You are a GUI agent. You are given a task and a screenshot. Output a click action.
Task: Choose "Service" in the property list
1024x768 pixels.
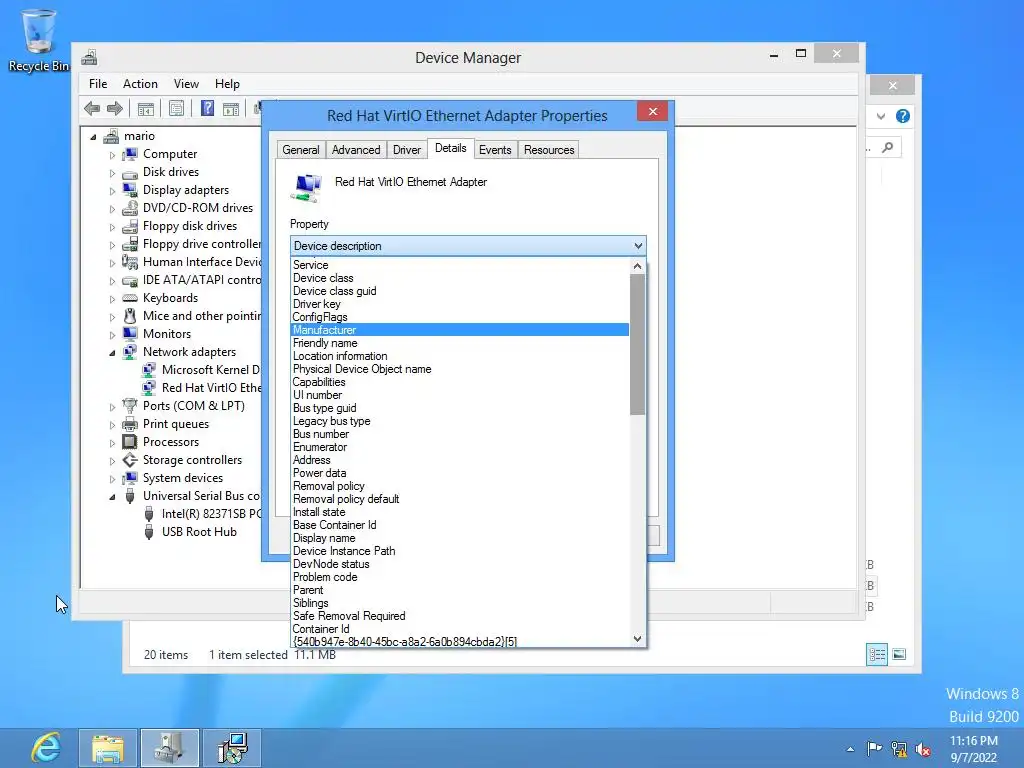[460, 265]
